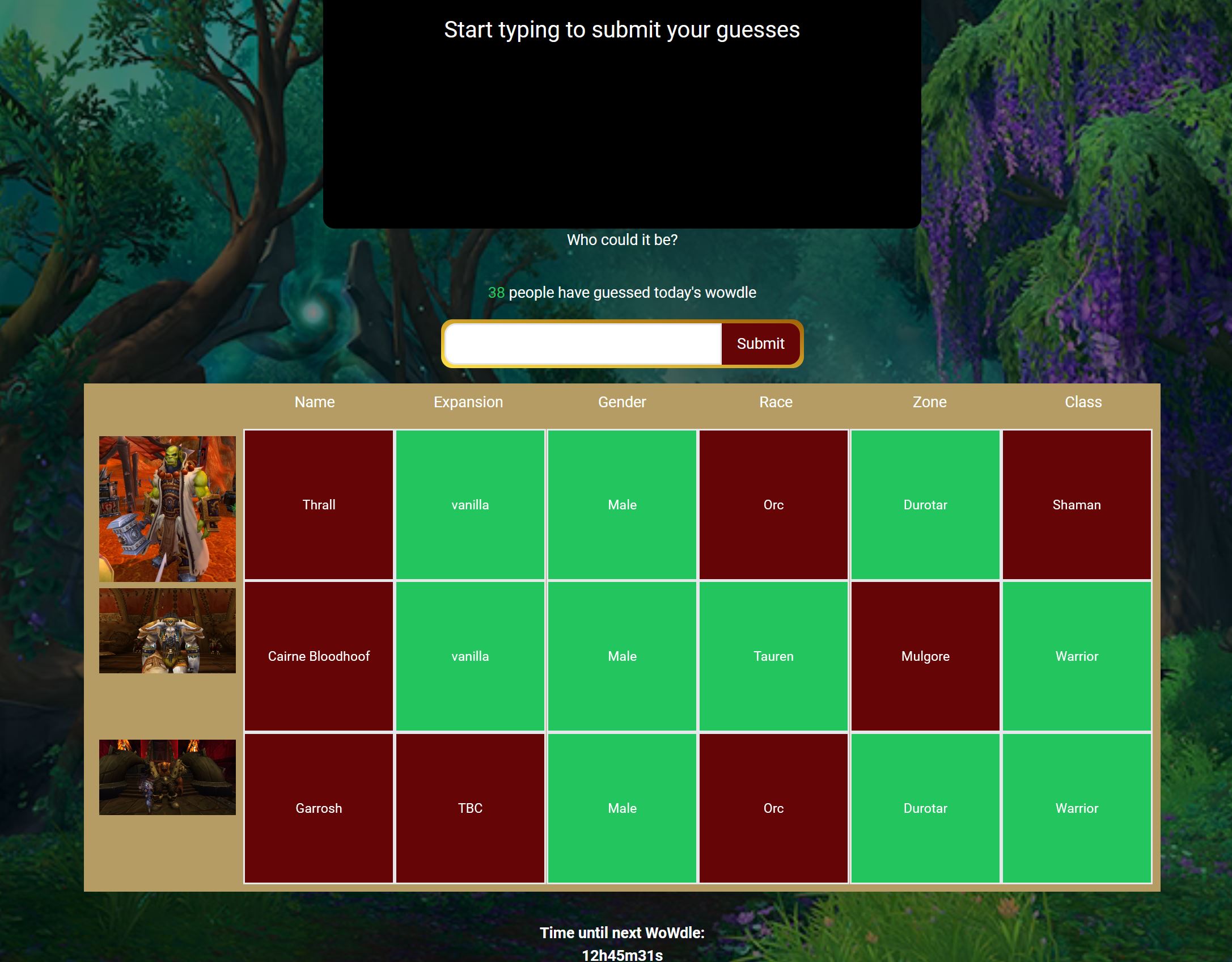Screen dimensions: 1232x962
Task: Click the text input field to type
Action: click(584, 344)
